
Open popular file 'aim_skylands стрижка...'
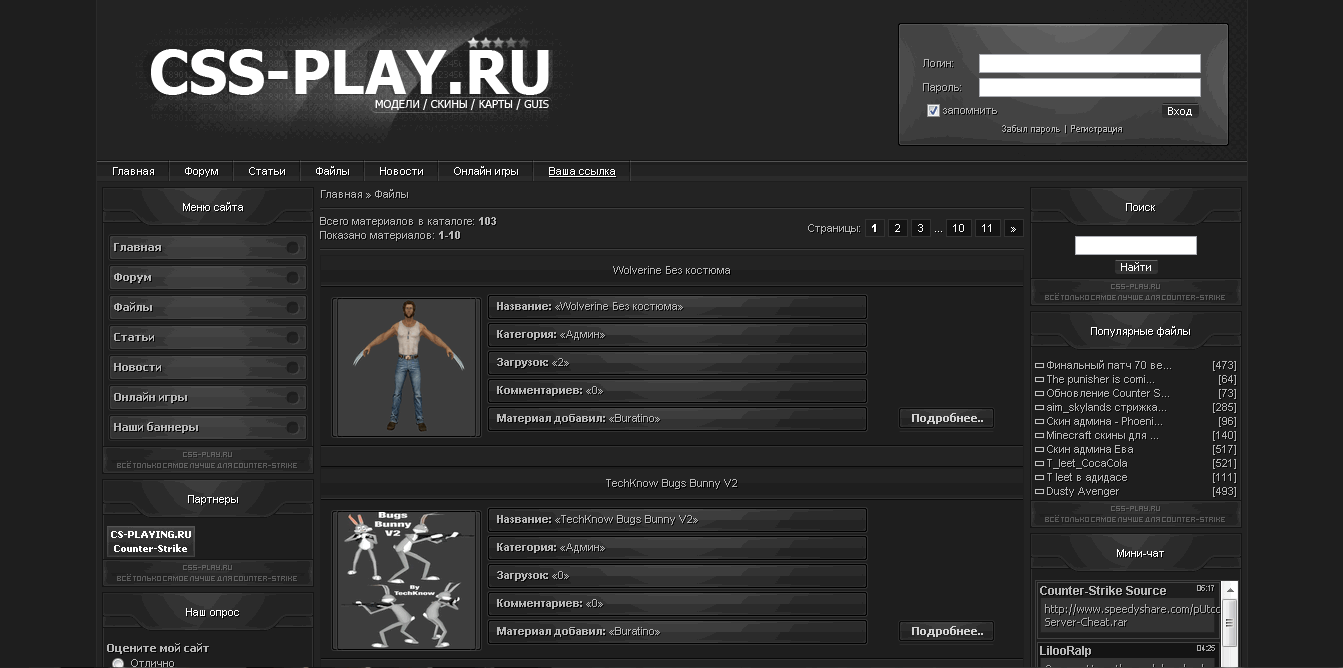point(1106,407)
